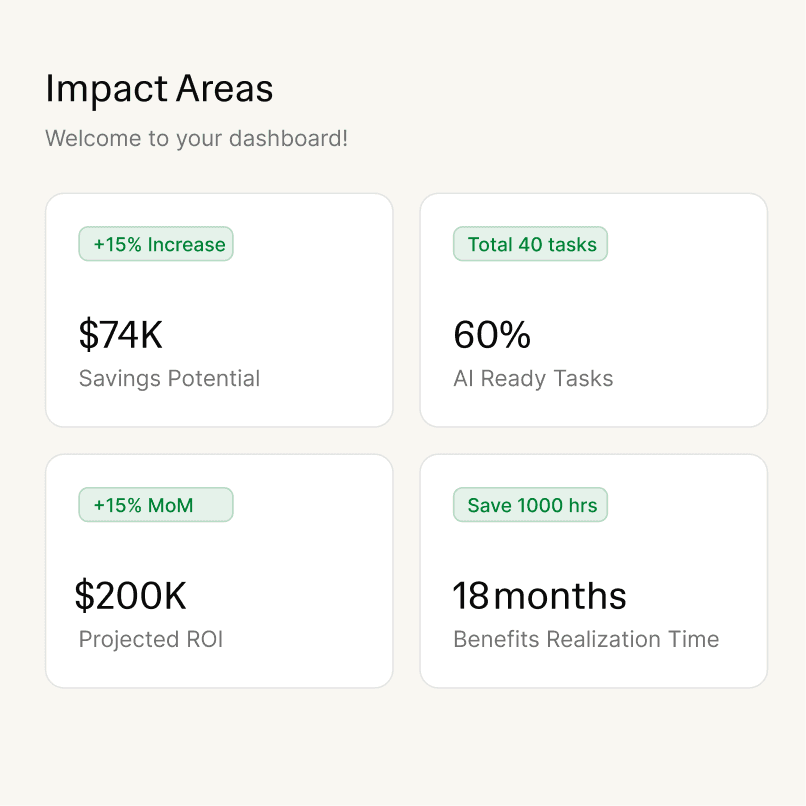Open the Benefits Realization Time label

coord(586,640)
